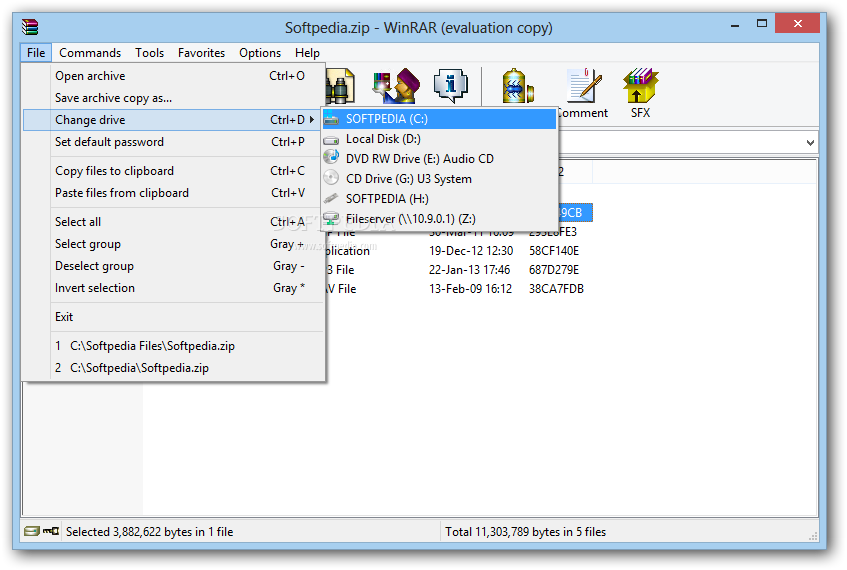Click the password key icon in status bar
Viewport: 847px width, 570px height.
[51, 532]
